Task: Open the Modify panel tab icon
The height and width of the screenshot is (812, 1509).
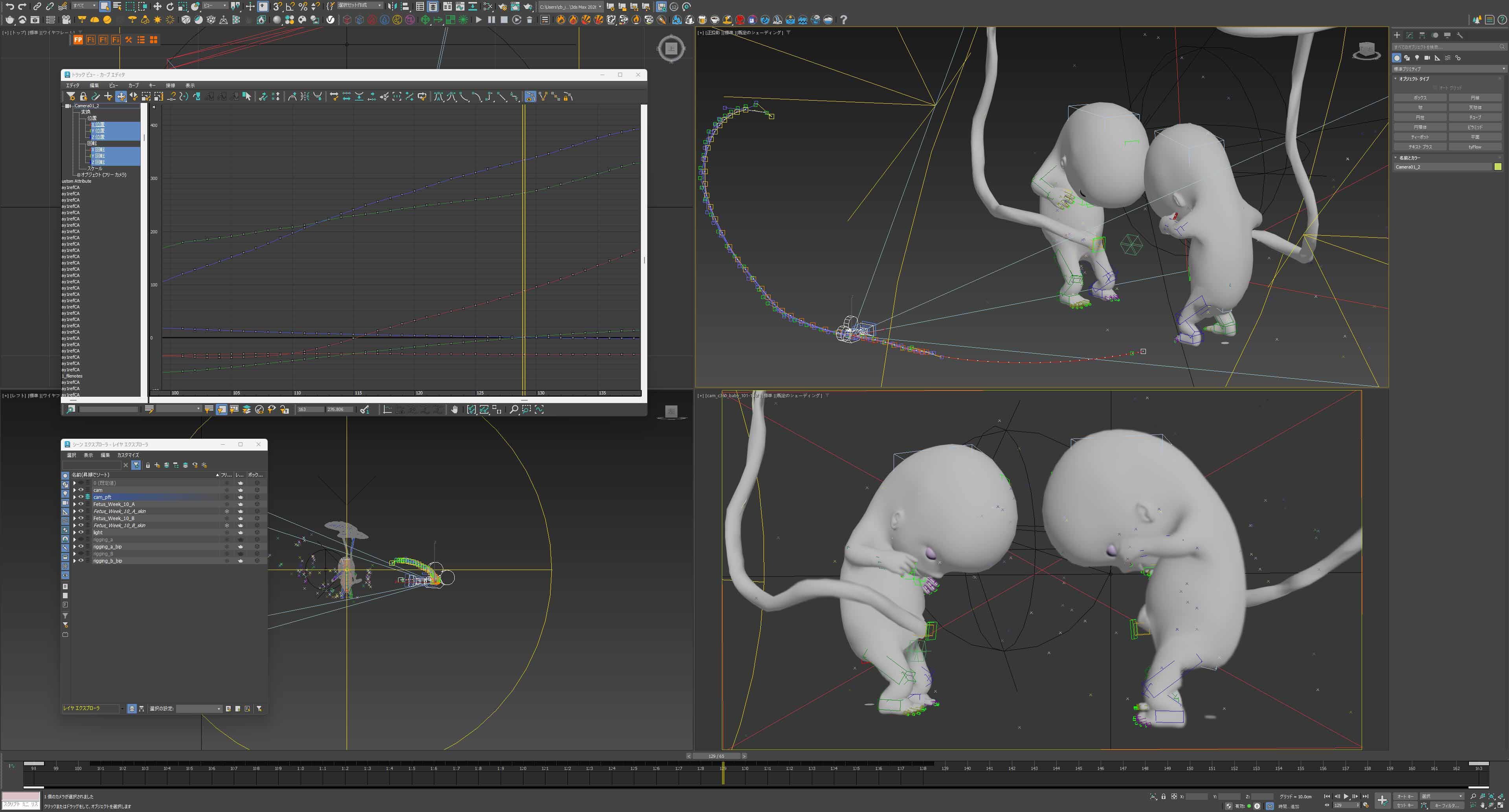Action: (1410, 35)
